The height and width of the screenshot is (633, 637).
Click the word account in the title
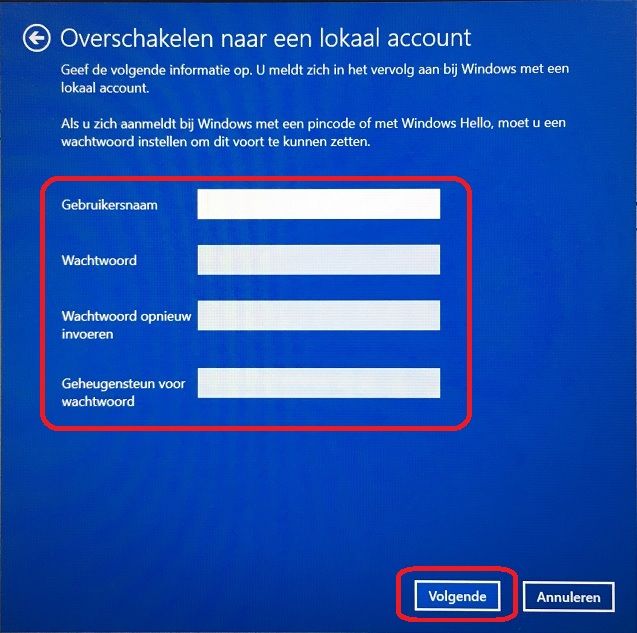coord(429,38)
